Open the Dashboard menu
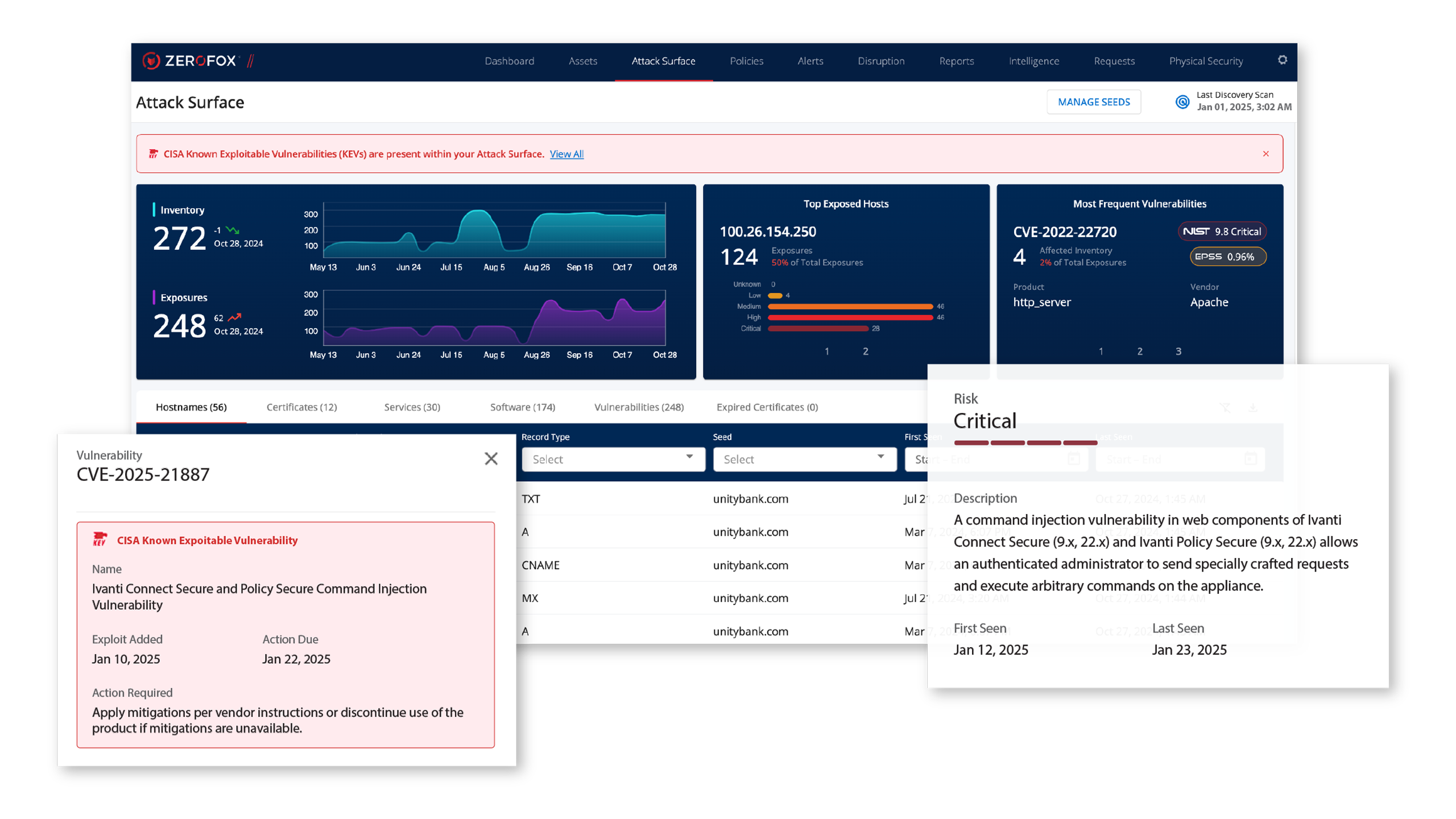Screen dimensions: 1456x819 [509, 61]
